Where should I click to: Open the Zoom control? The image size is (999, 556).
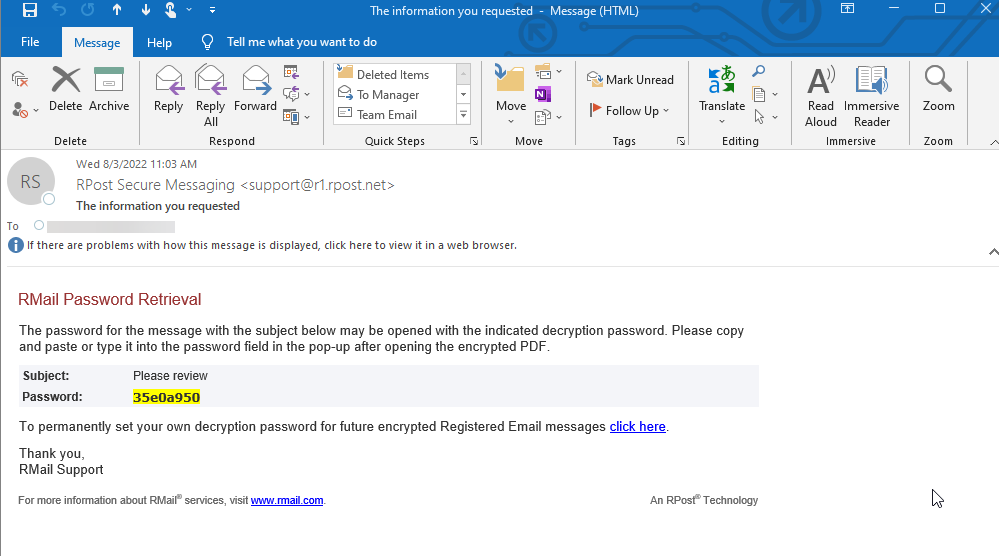click(938, 89)
